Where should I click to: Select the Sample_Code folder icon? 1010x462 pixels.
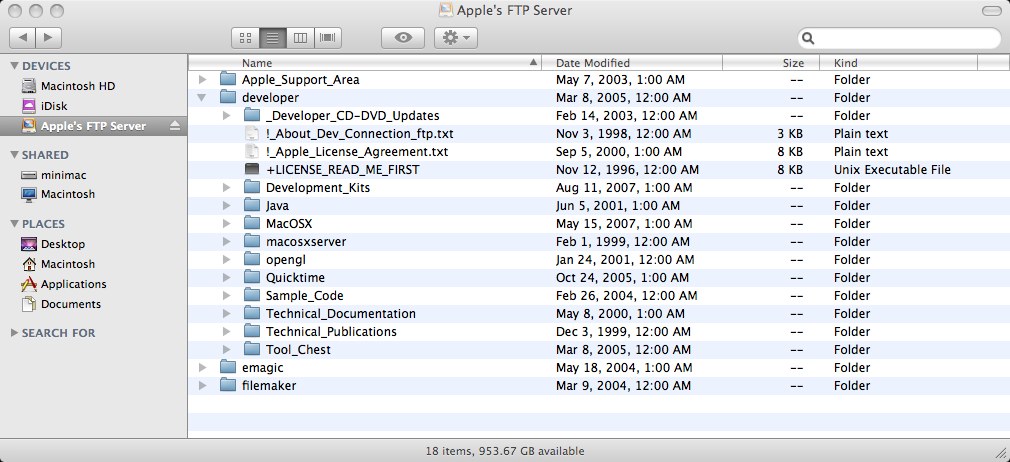[252, 296]
